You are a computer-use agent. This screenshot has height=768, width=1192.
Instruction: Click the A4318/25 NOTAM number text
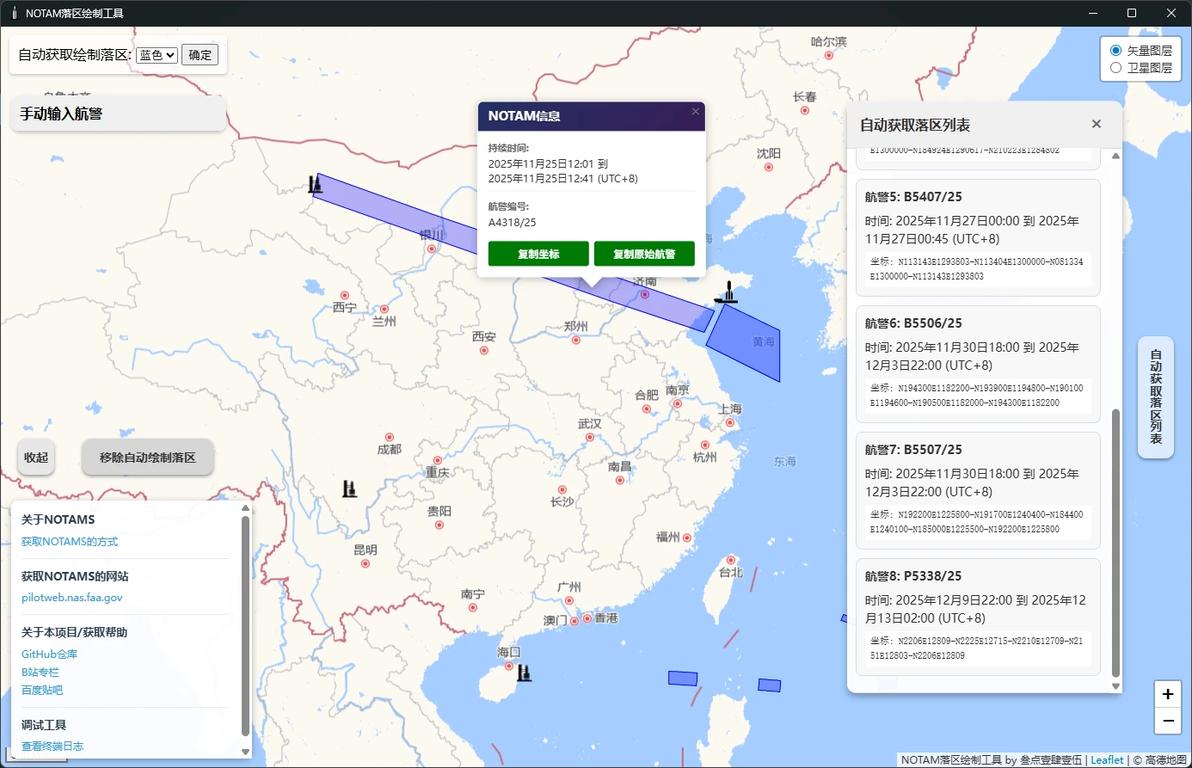(x=512, y=222)
